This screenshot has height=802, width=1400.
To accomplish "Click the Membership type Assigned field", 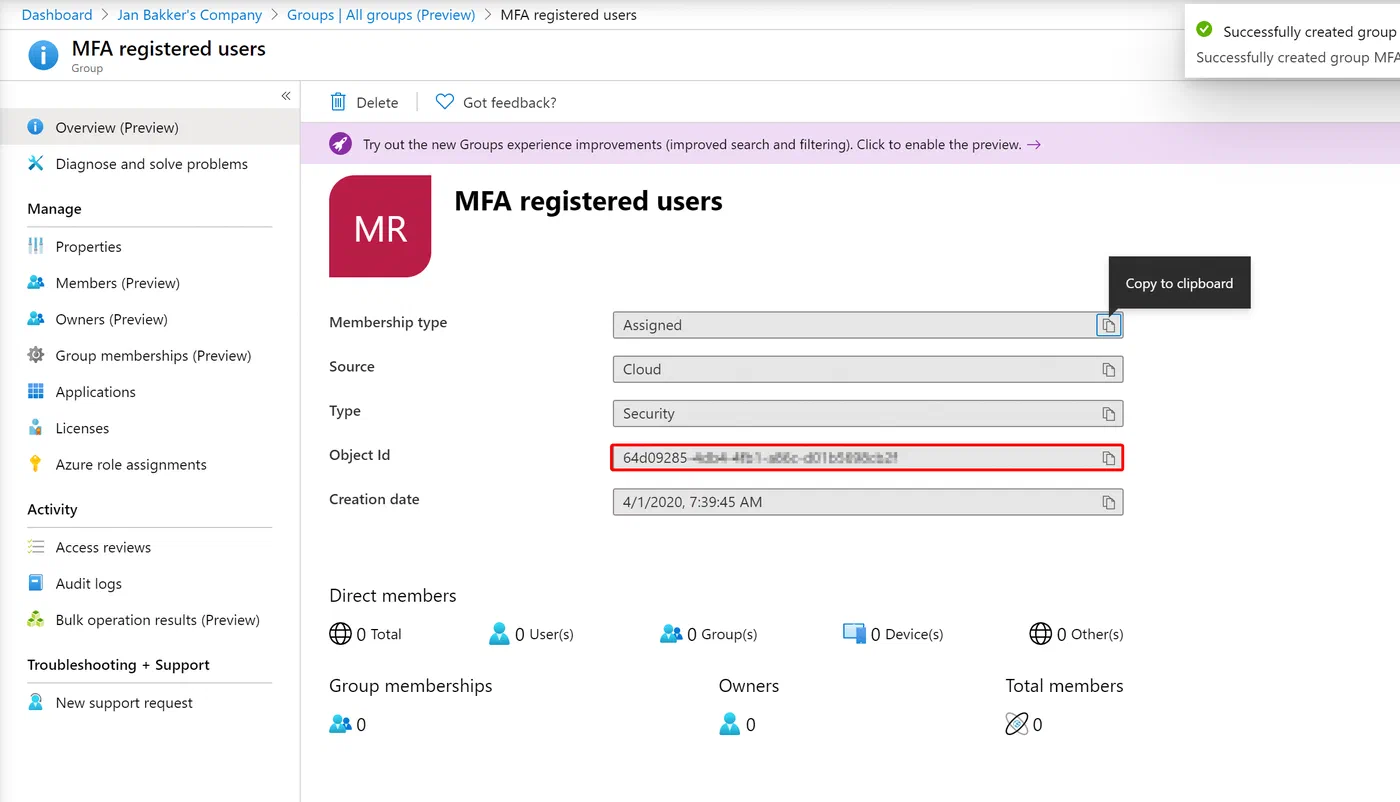I will click(868, 325).
